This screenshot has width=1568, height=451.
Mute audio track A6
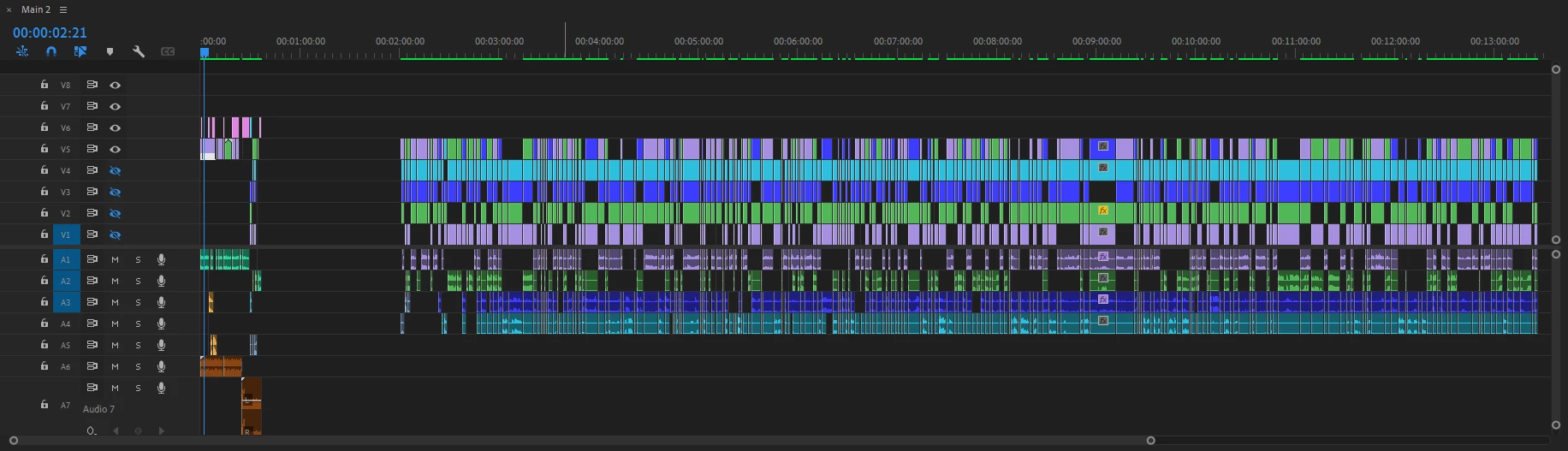click(115, 366)
